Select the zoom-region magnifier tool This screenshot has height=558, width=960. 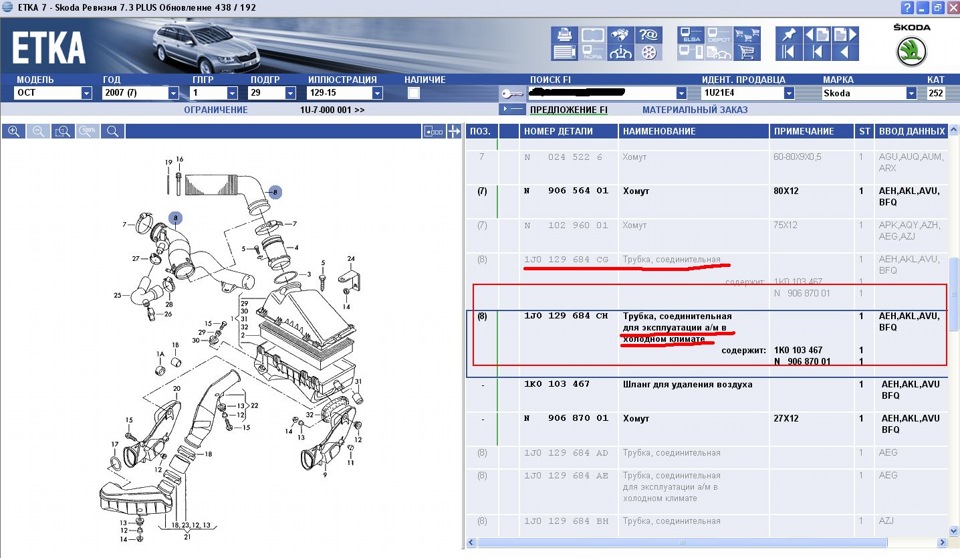[62, 131]
